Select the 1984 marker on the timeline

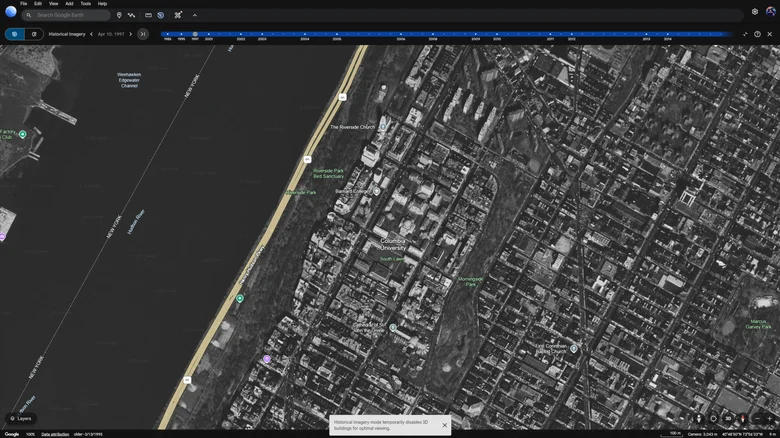click(168, 35)
